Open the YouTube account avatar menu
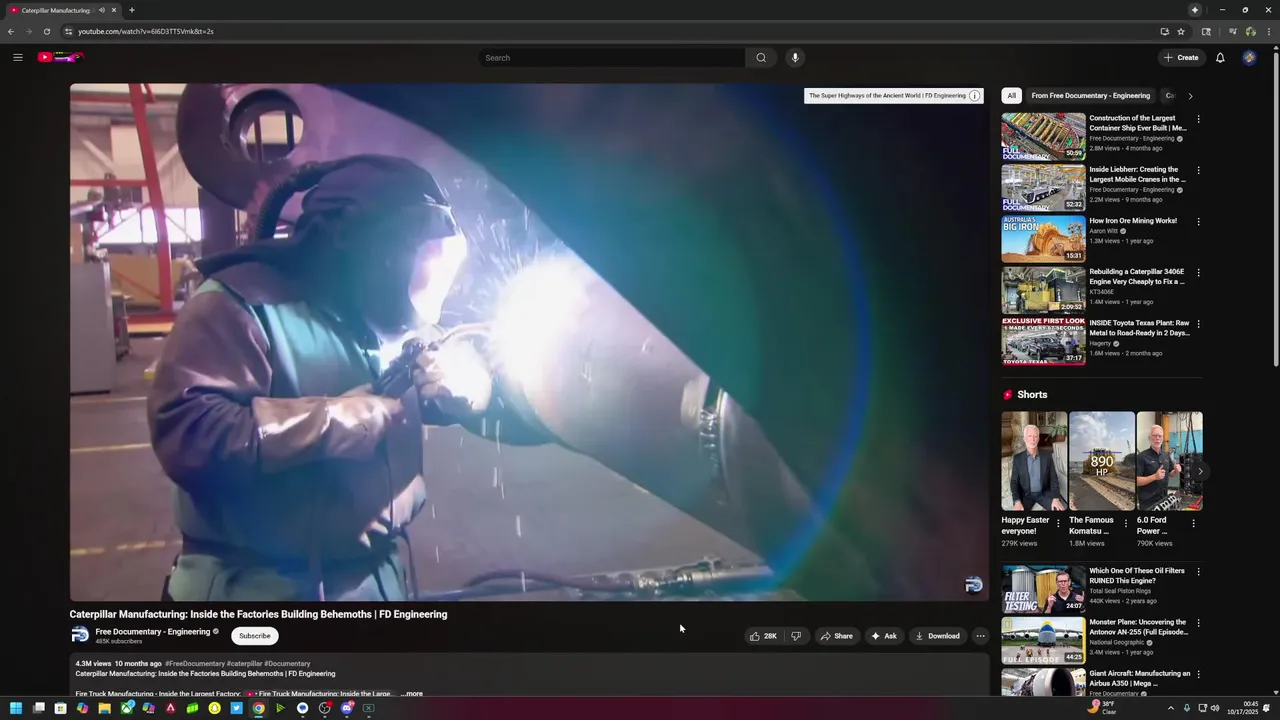This screenshot has width=1280, height=720. coord(1249,58)
